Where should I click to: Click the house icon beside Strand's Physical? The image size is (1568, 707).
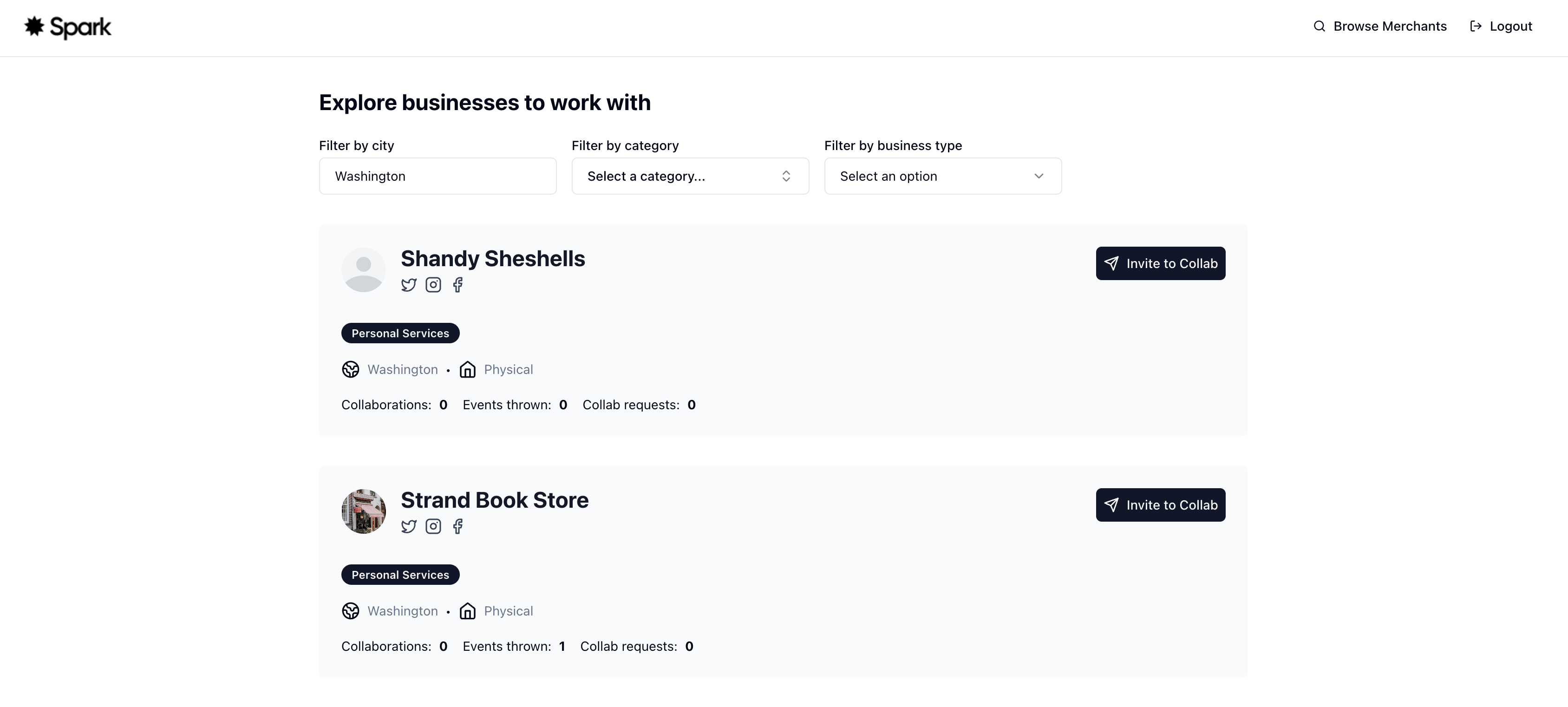(468, 611)
